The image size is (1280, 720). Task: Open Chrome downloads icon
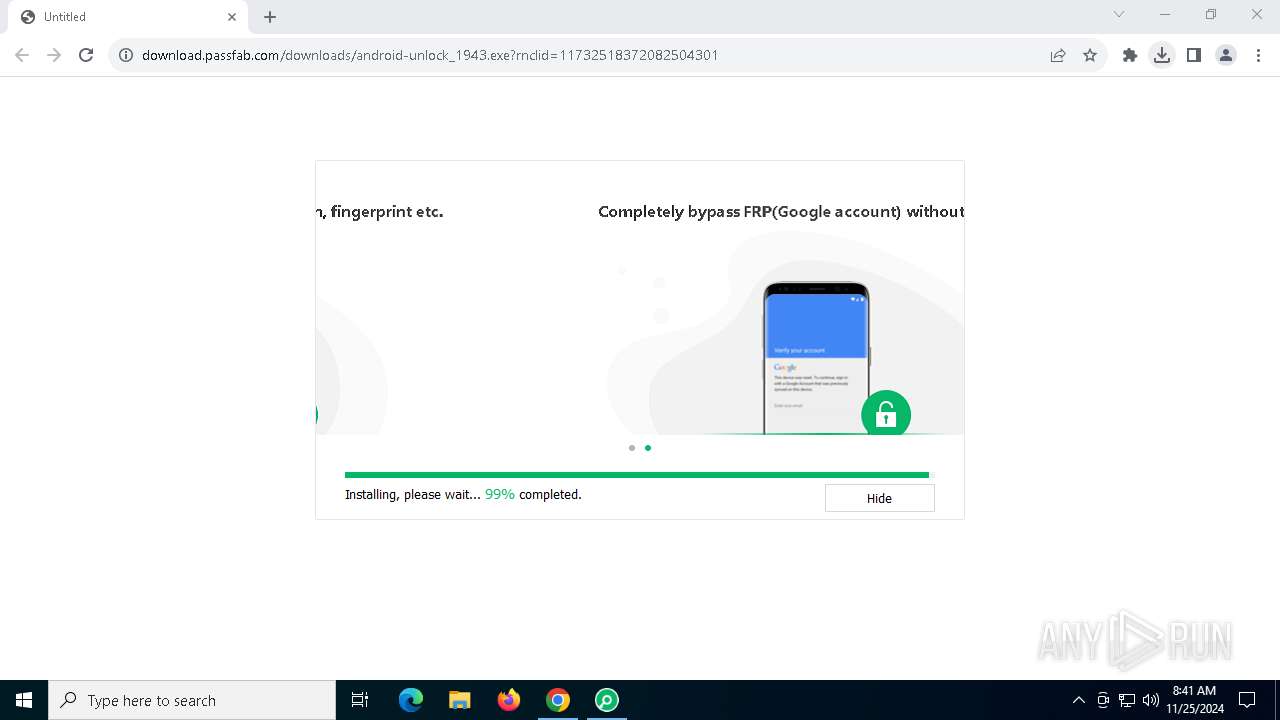pyautogui.click(x=1162, y=55)
